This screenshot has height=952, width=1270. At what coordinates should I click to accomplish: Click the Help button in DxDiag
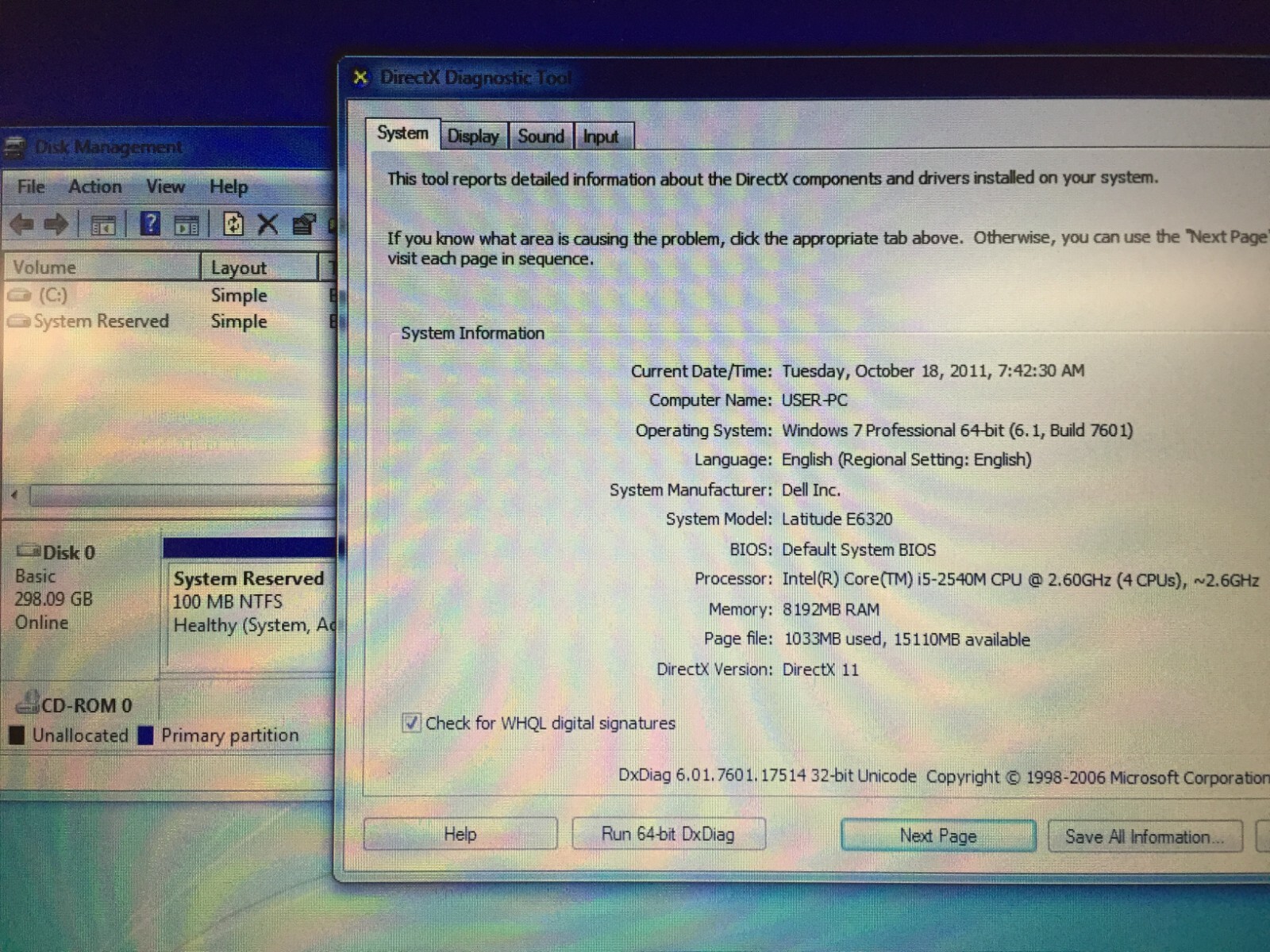460,834
